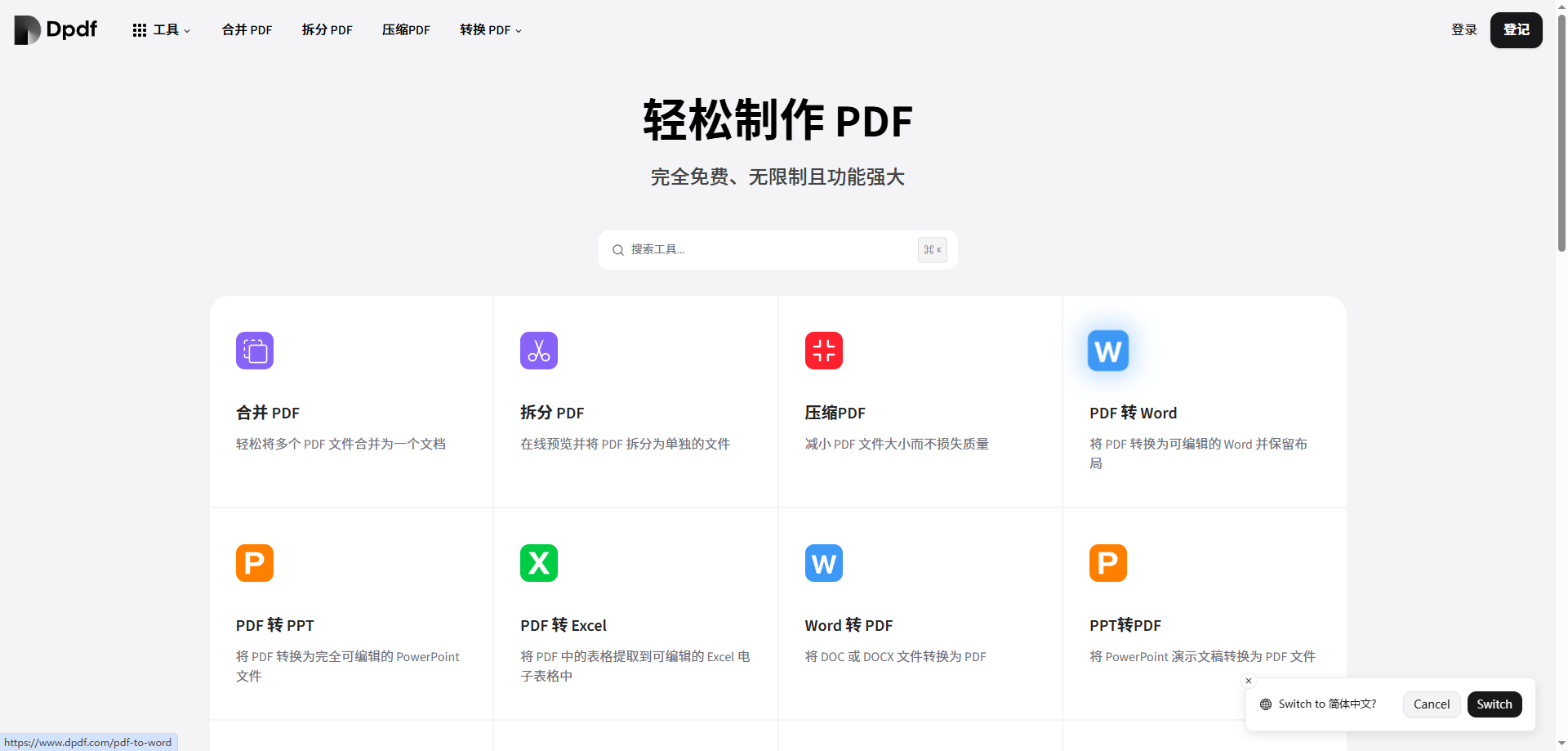Click Cancel in the language prompt
Image resolution: width=1568 pixels, height=751 pixels.
coord(1432,704)
